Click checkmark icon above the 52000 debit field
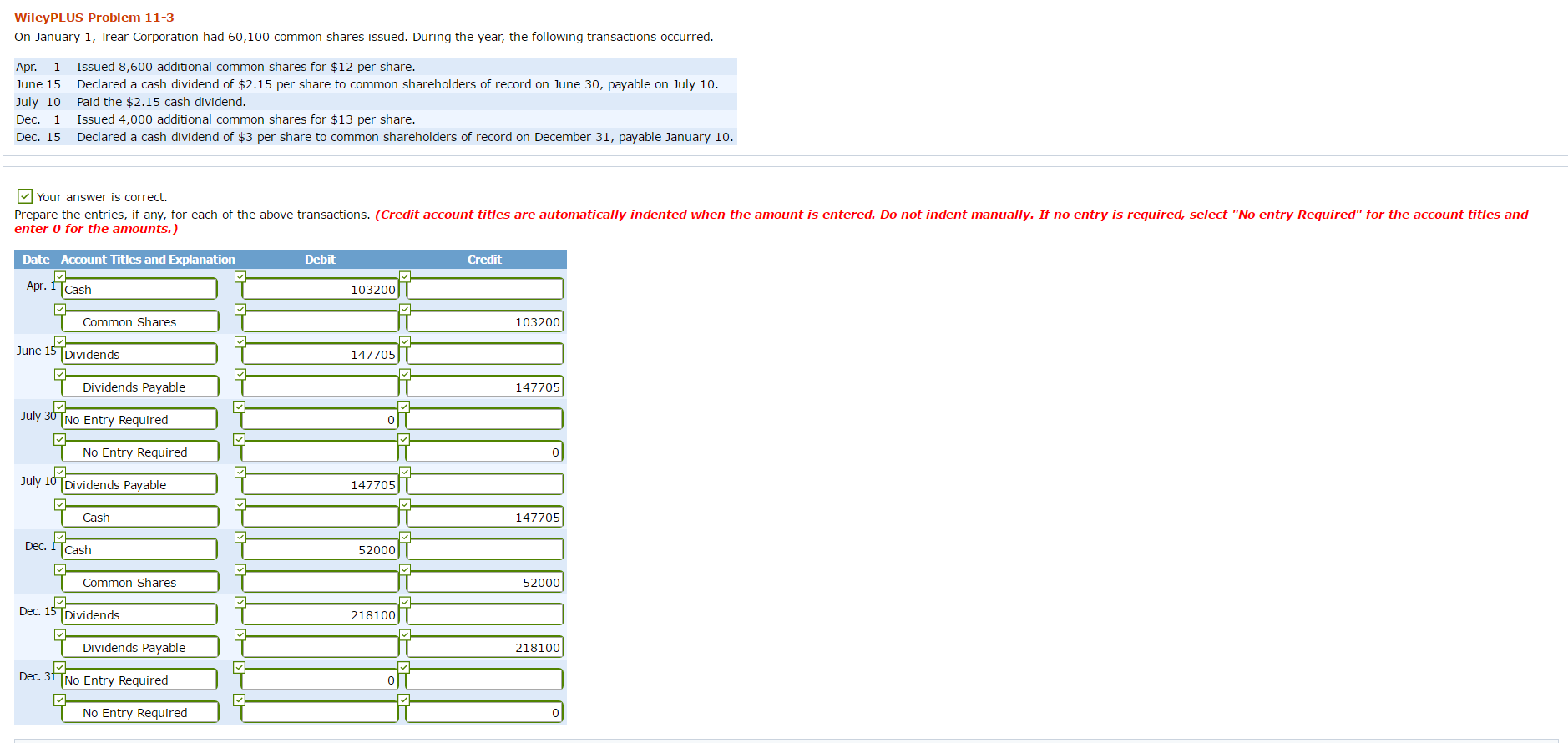 [240, 537]
